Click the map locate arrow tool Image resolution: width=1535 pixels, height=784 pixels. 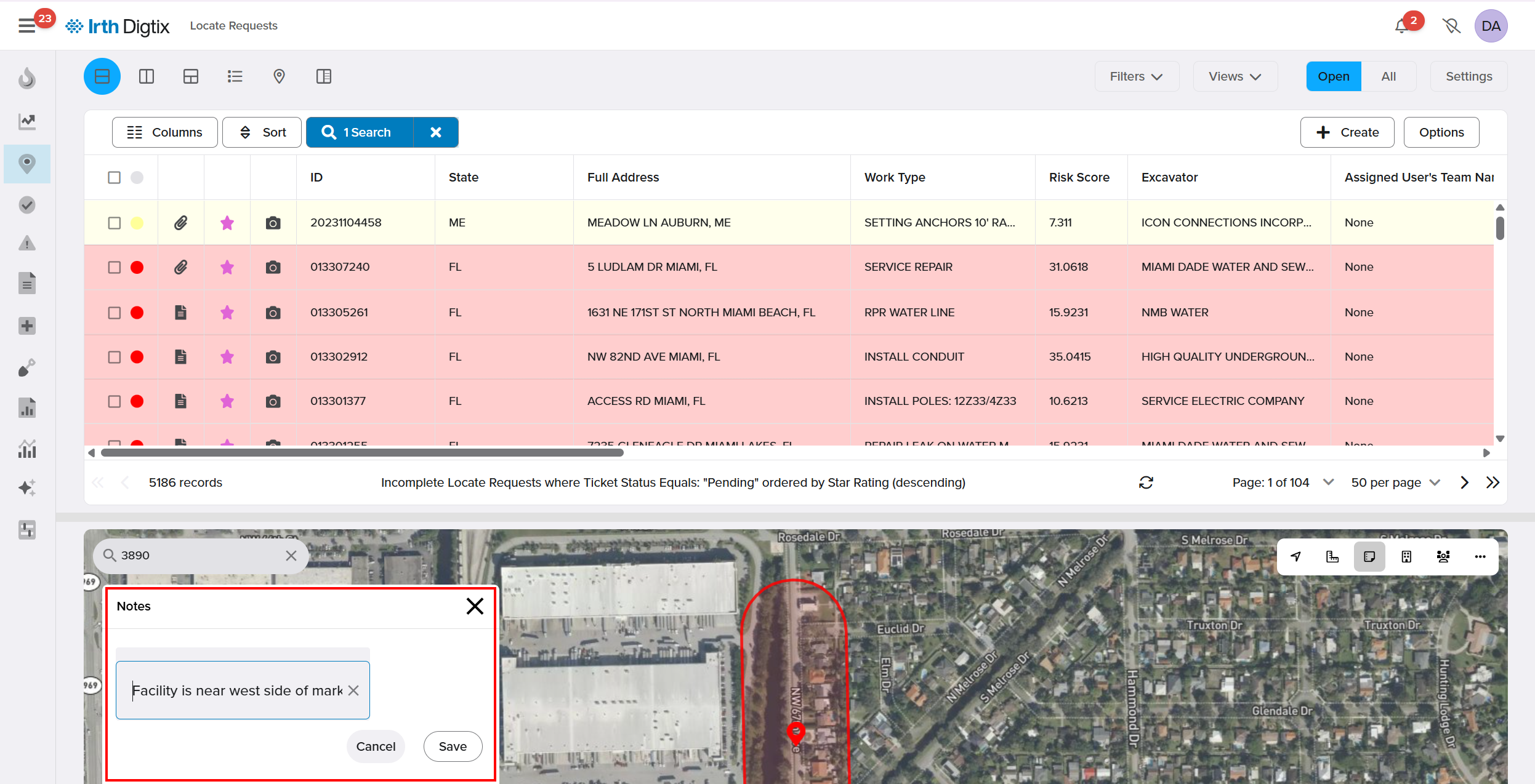(x=1295, y=556)
